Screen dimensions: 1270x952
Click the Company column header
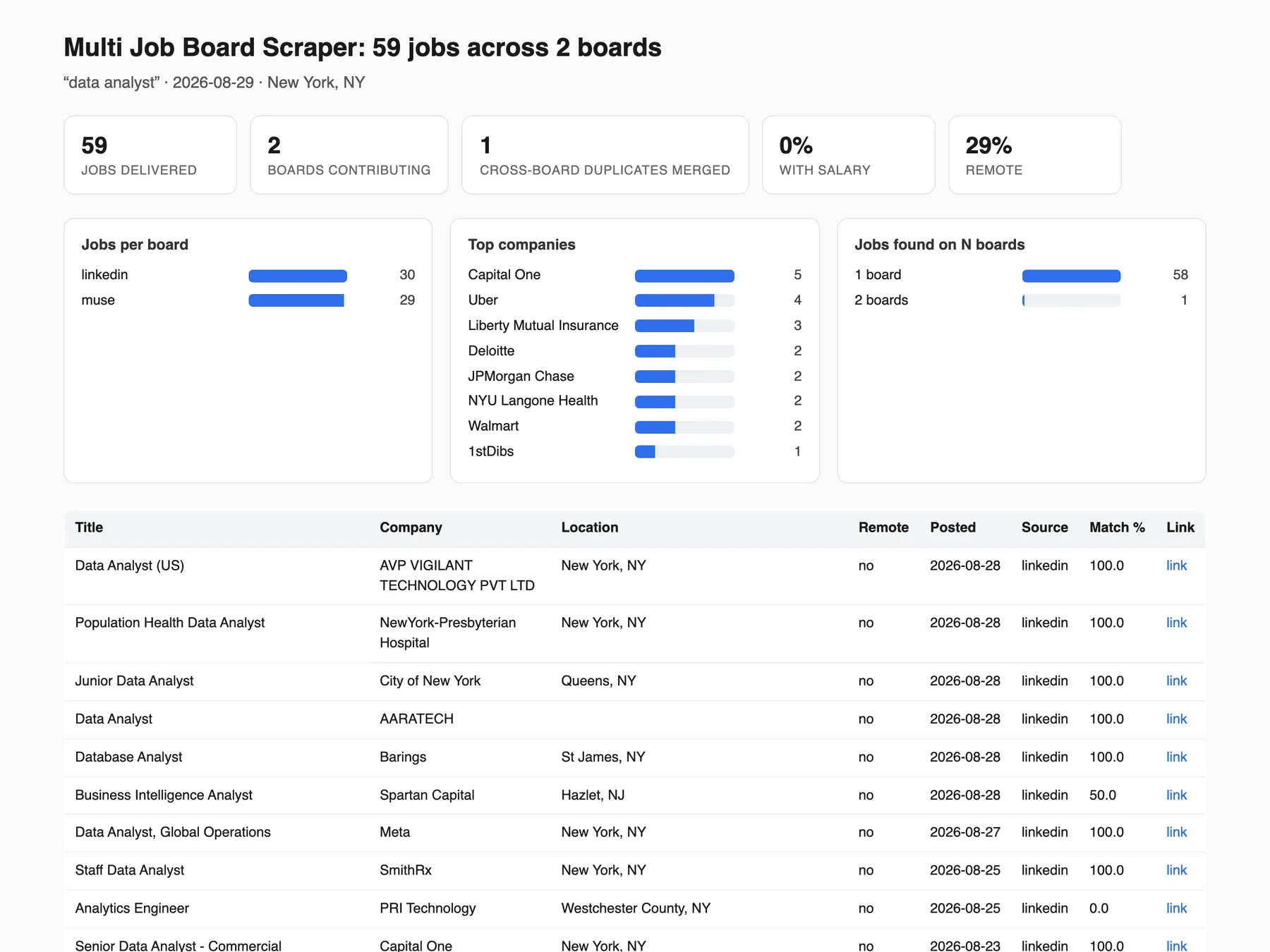411,527
